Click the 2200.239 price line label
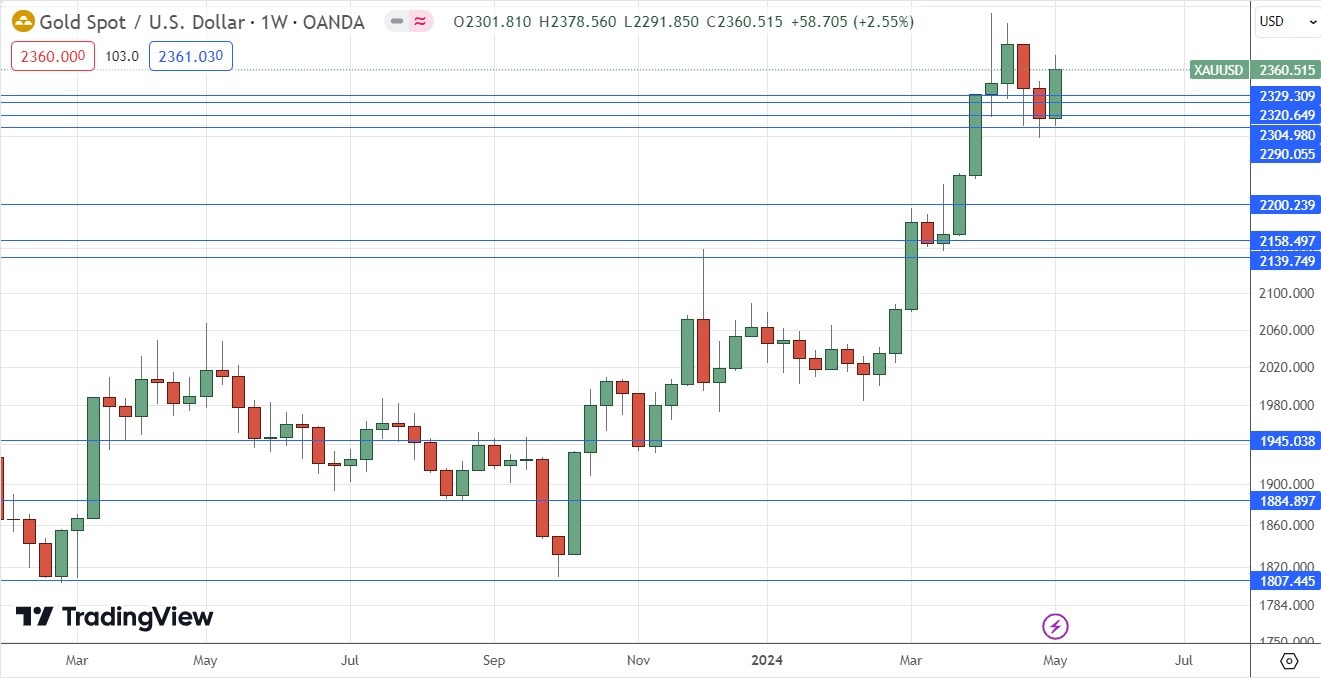Viewport: 1321px width, 678px height. click(x=1286, y=205)
